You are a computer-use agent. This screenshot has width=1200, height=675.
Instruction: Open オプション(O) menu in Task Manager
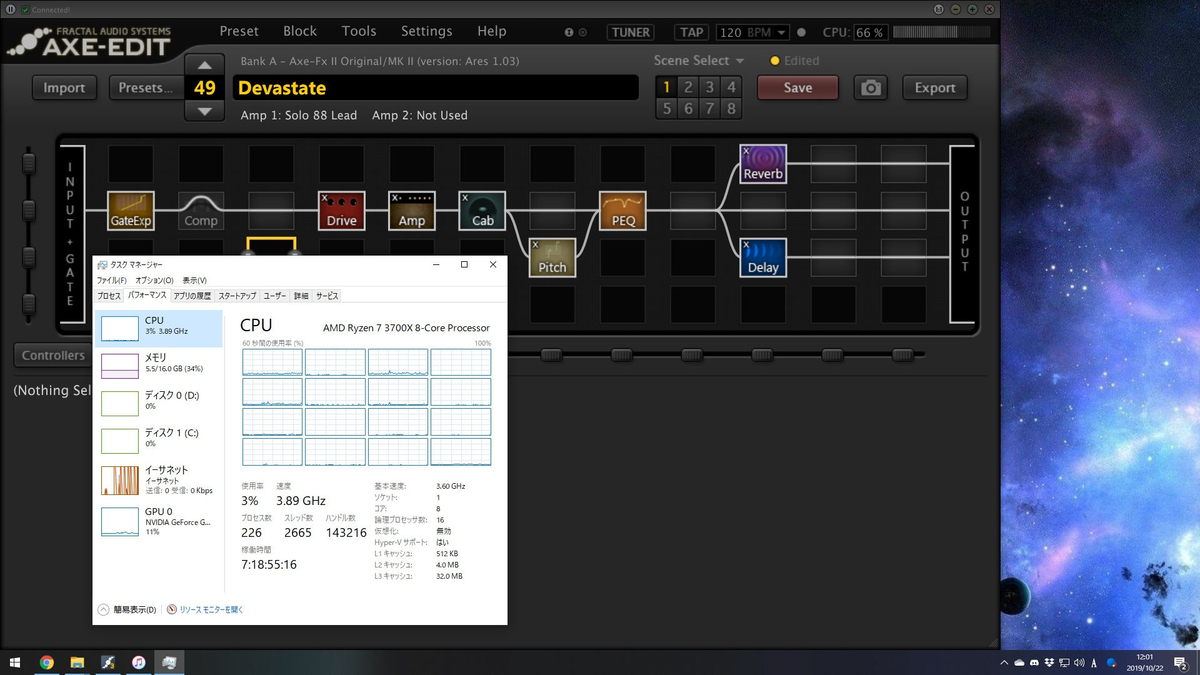tap(154, 281)
